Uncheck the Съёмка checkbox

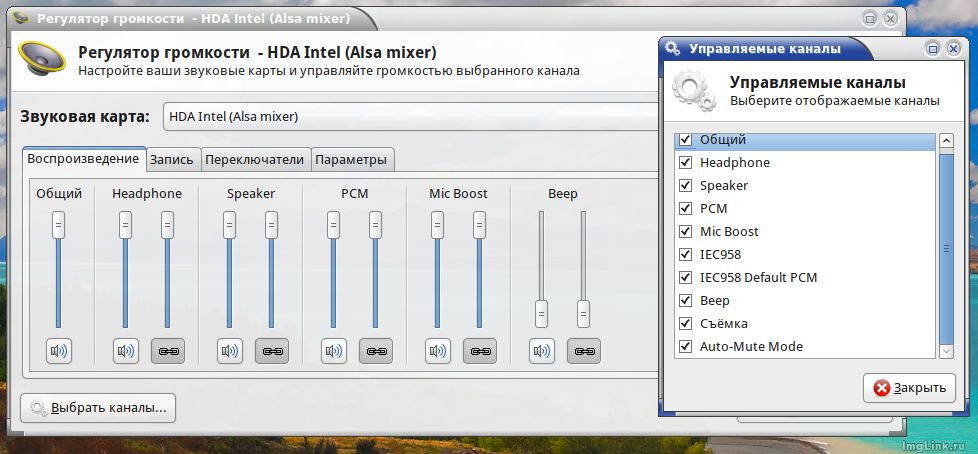(685, 324)
